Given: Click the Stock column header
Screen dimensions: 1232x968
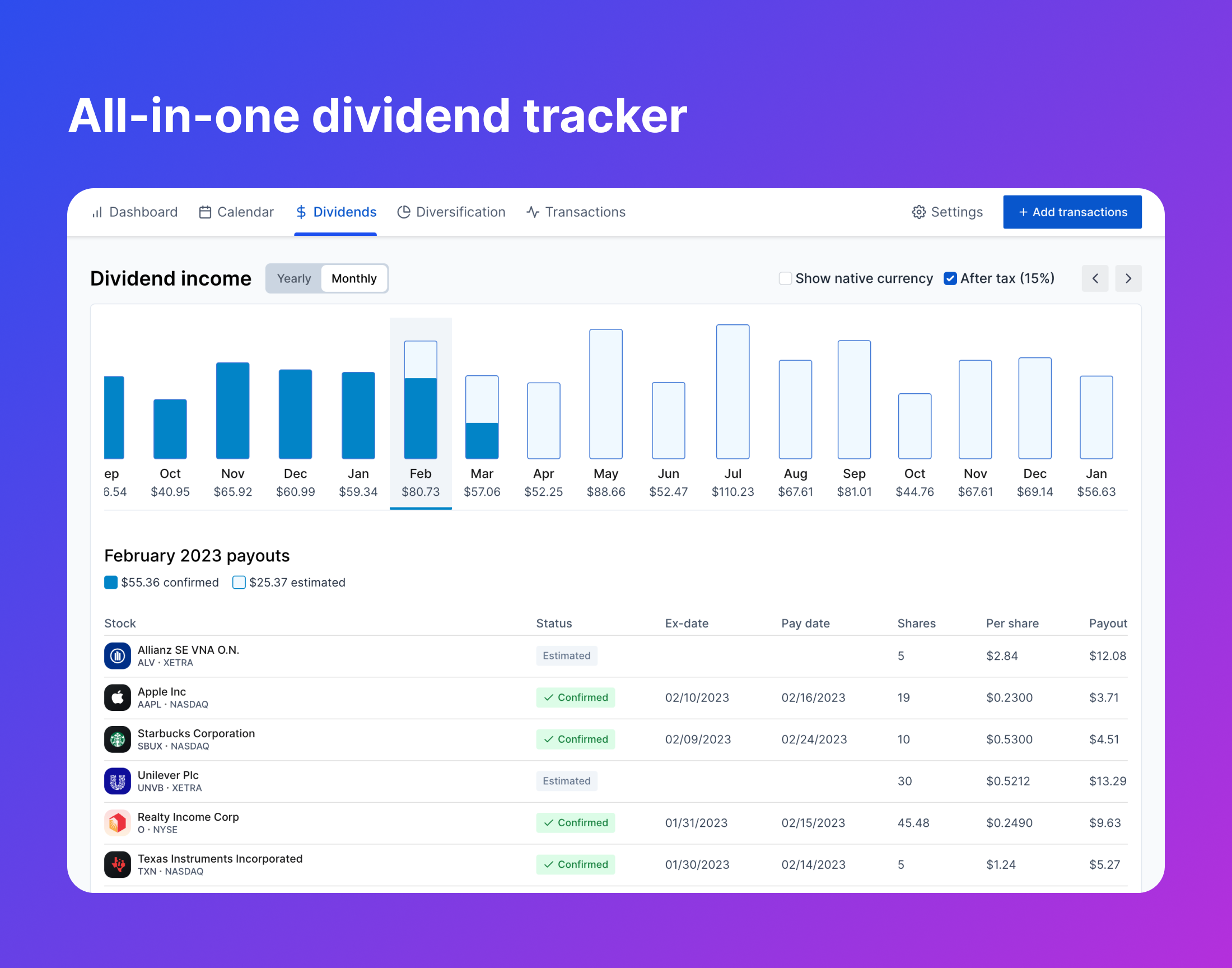Looking at the screenshot, I should coord(120,623).
